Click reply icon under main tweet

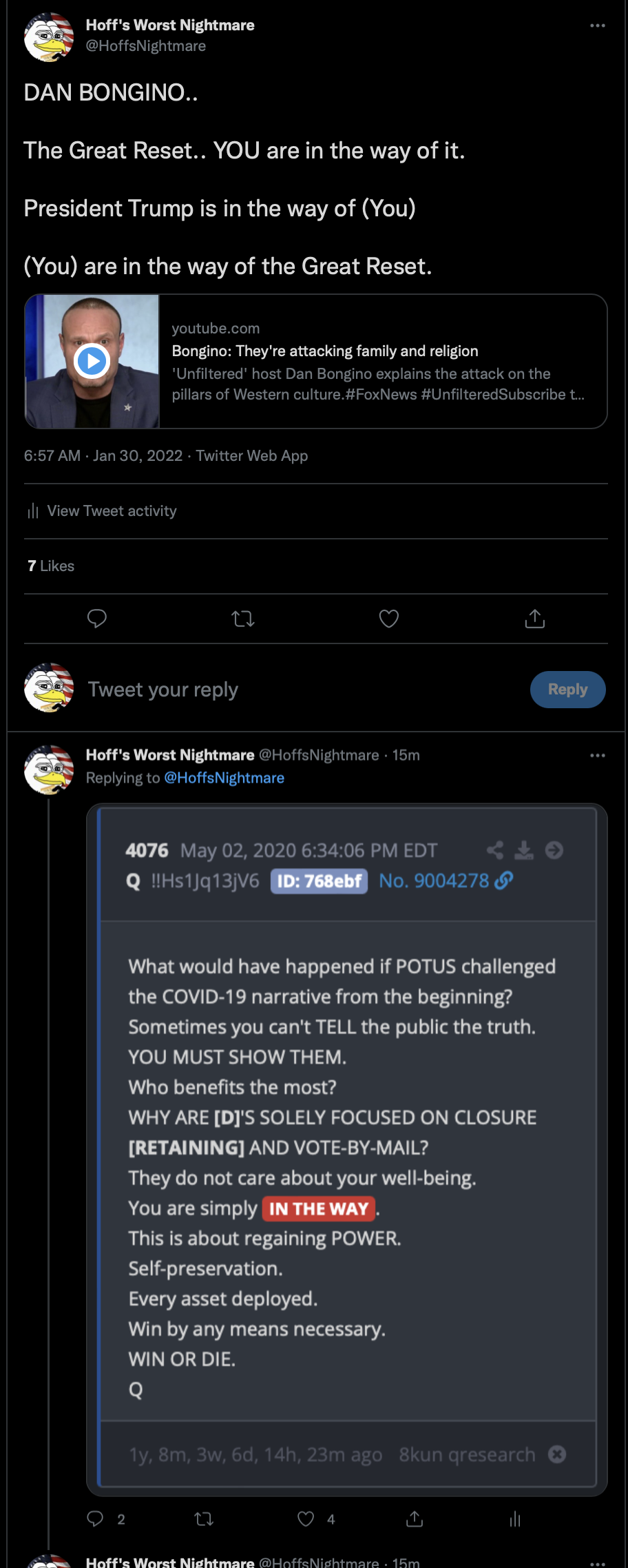[97, 619]
